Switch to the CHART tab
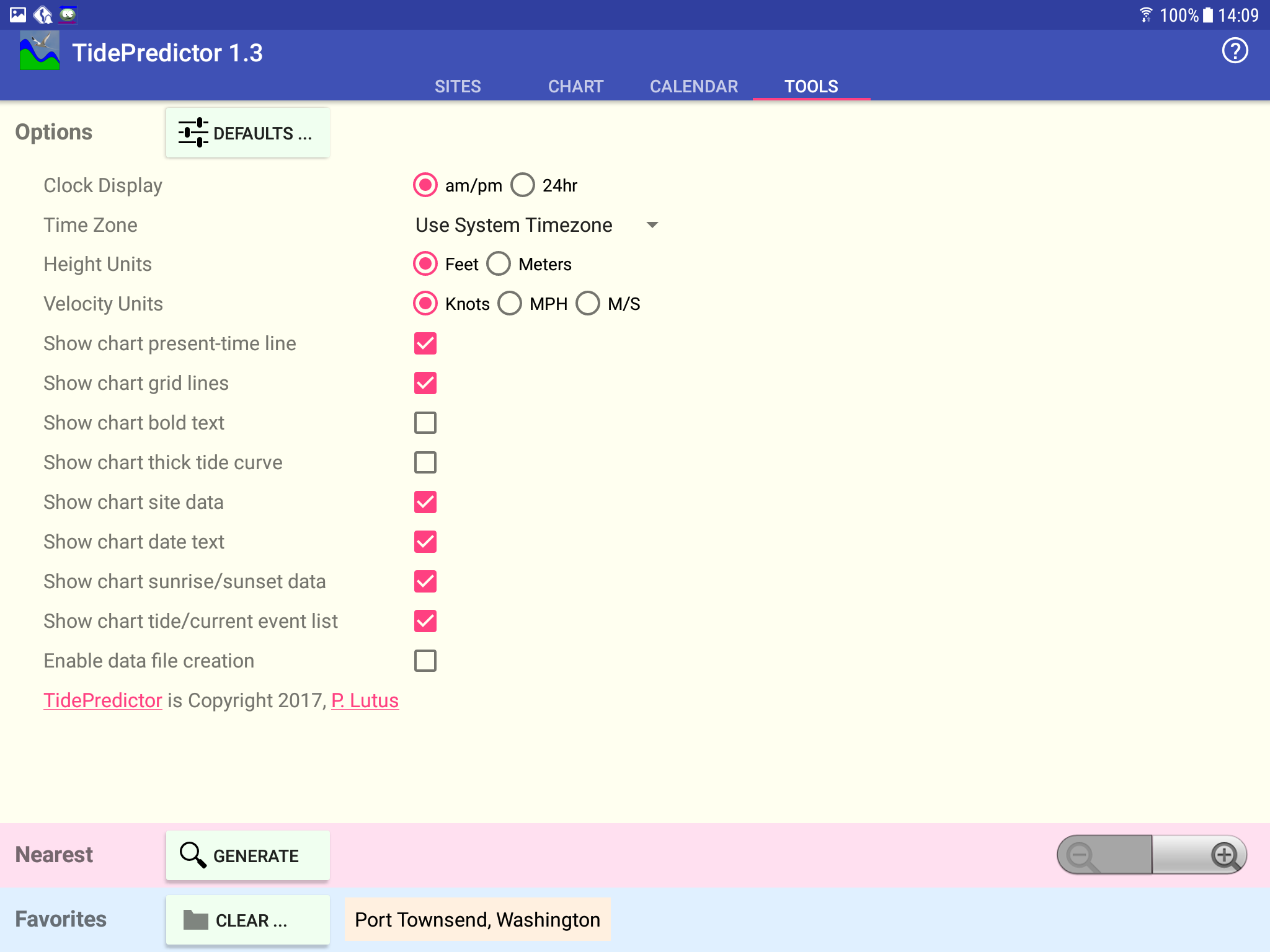Screen dimensions: 1270x952 (575, 86)
